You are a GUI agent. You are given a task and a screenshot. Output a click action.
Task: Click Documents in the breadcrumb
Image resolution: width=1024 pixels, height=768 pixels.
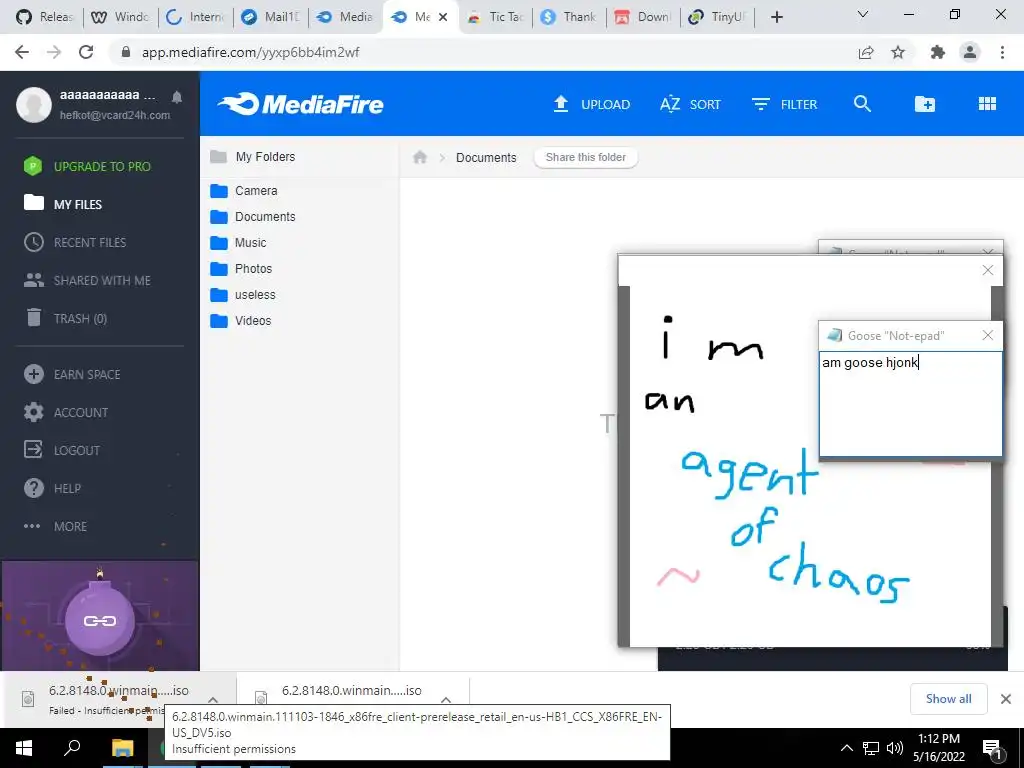[x=486, y=157]
